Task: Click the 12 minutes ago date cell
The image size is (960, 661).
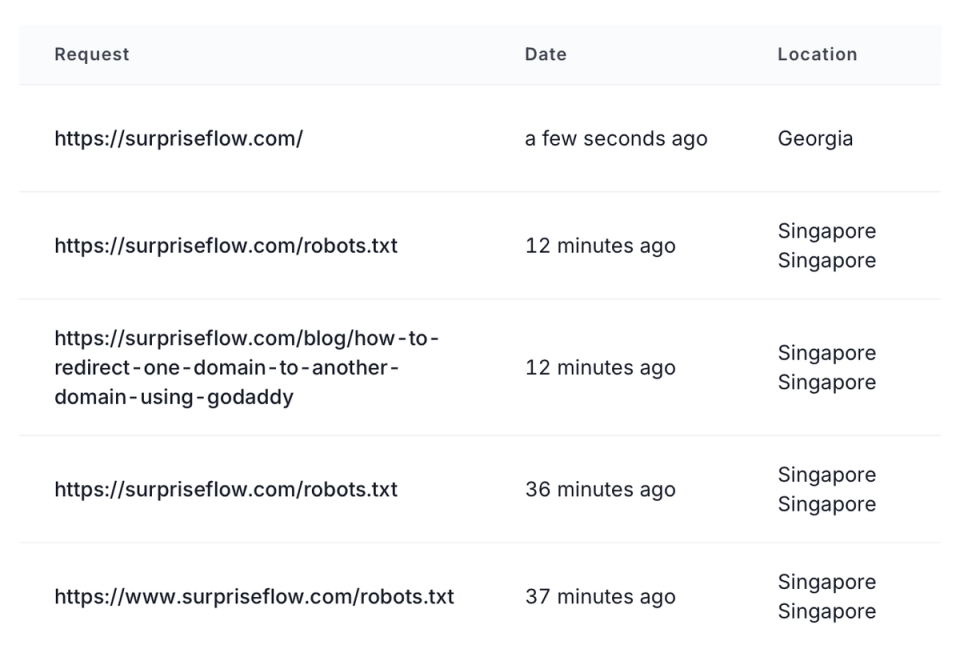Action: pos(600,246)
